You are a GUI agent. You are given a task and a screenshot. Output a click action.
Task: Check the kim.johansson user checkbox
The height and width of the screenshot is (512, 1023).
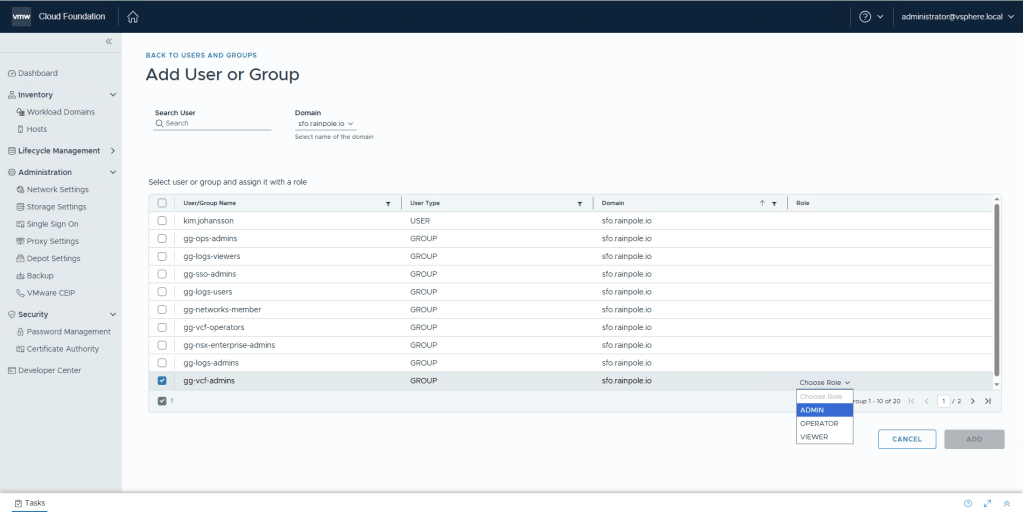162,220
